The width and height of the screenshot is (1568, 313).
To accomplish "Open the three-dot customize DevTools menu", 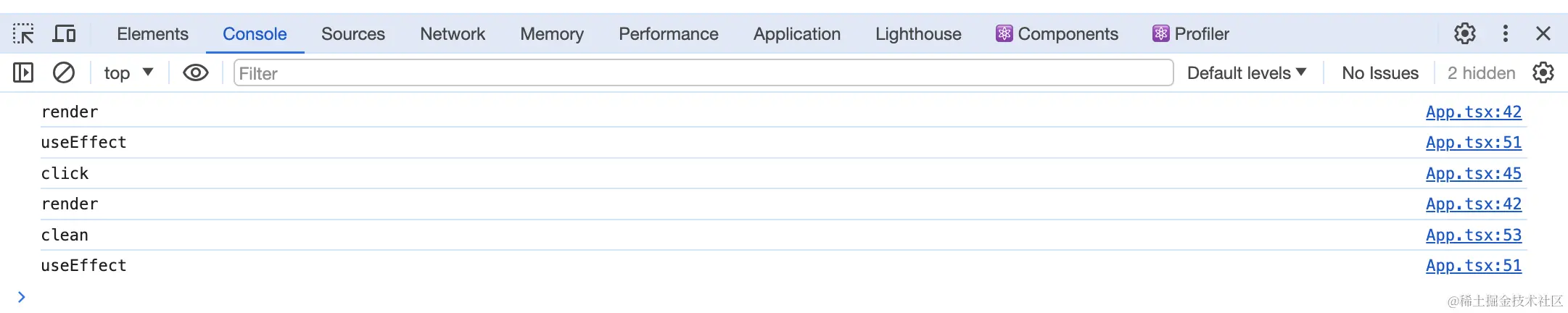I will (x=1506, y=33).
